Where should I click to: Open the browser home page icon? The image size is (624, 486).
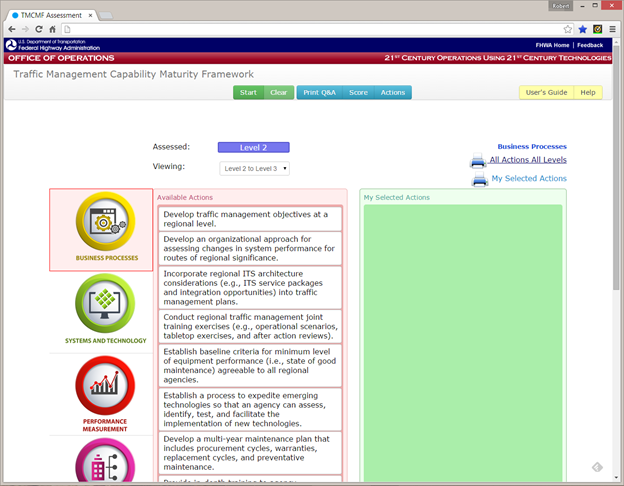click(x=52, y=29)
